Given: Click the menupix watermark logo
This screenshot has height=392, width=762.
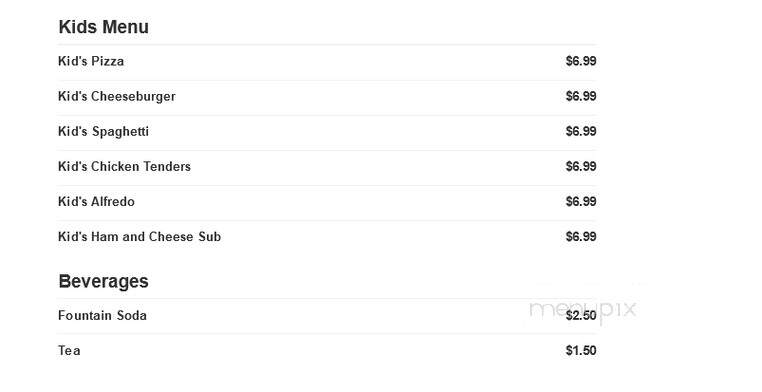Looking at the screenshot, I should click(x=582, y=310).
